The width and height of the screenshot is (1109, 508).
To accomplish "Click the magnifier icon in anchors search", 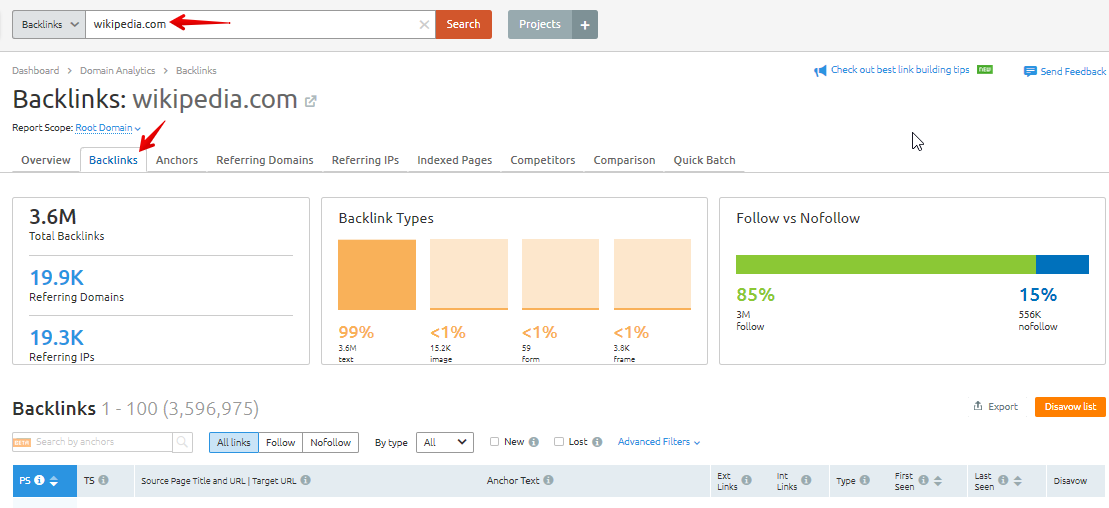I will tap(182, 442).
